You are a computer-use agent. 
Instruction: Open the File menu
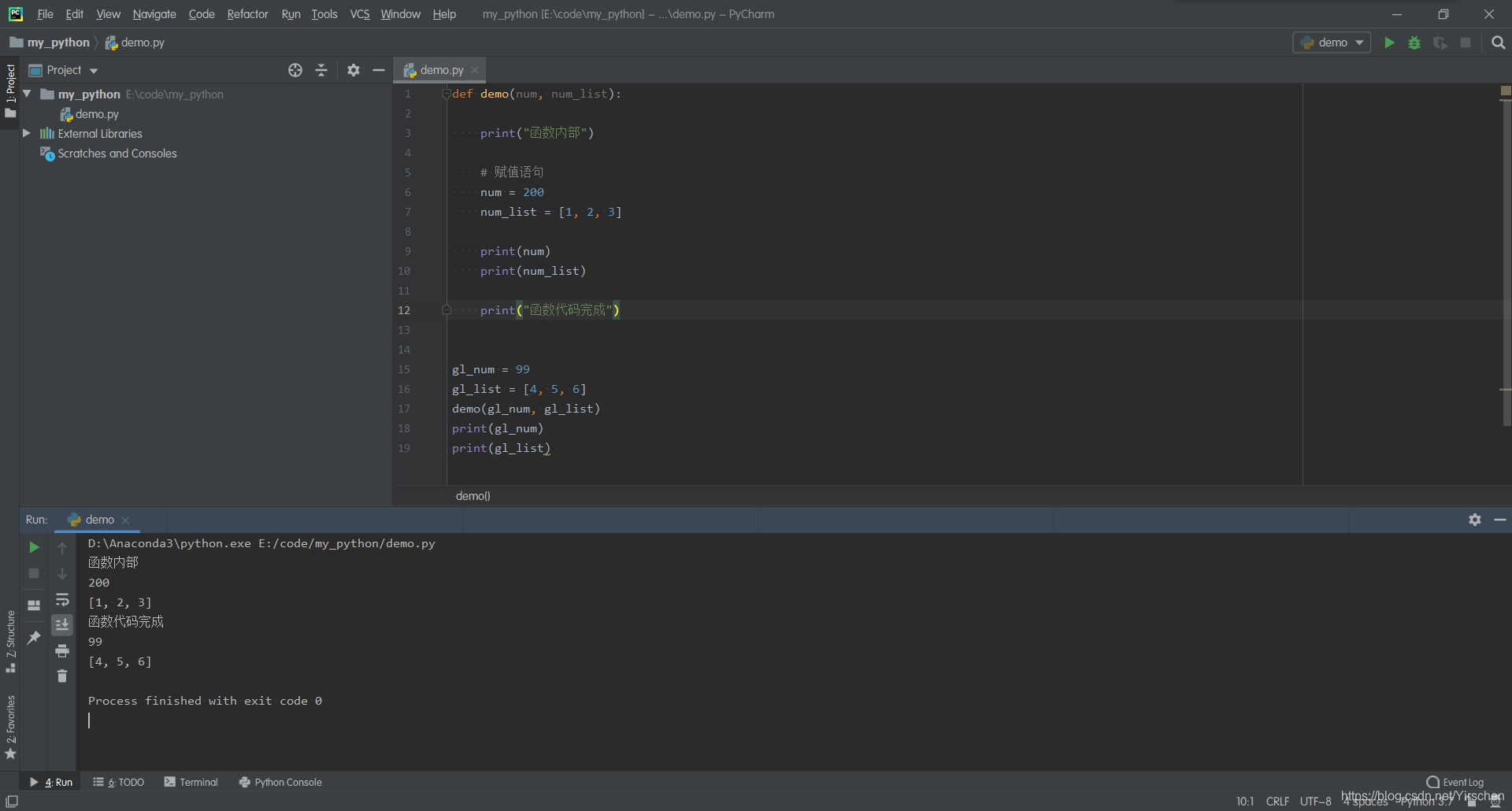[45, 14]
